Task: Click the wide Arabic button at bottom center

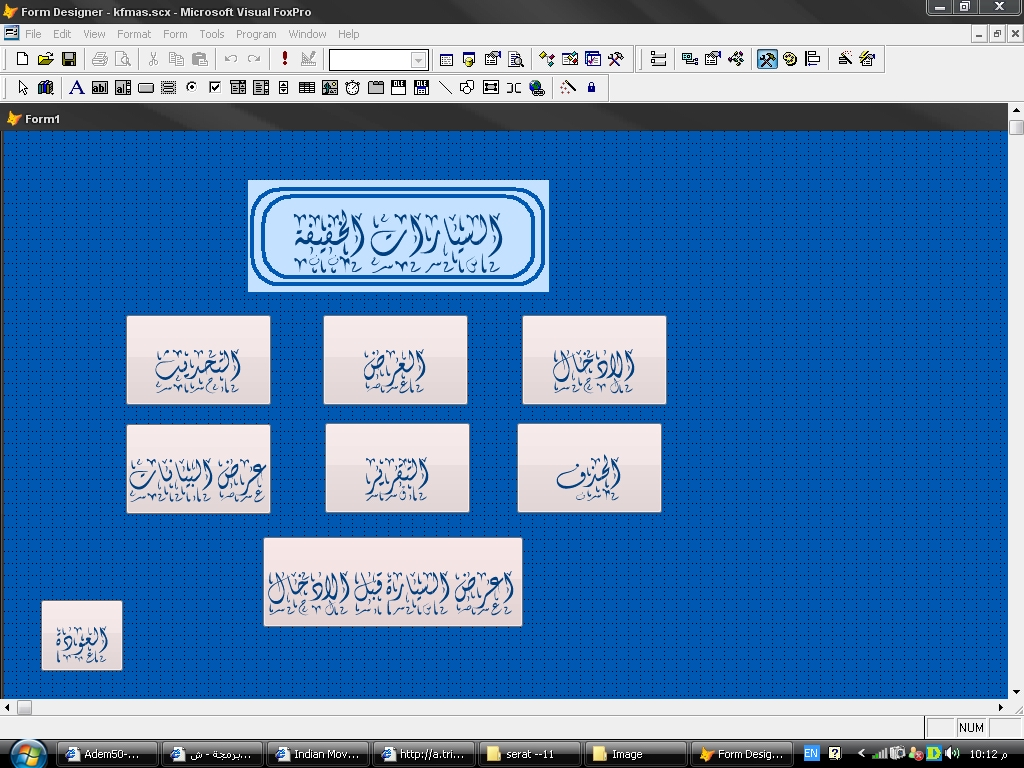Action: coord(392,582)
